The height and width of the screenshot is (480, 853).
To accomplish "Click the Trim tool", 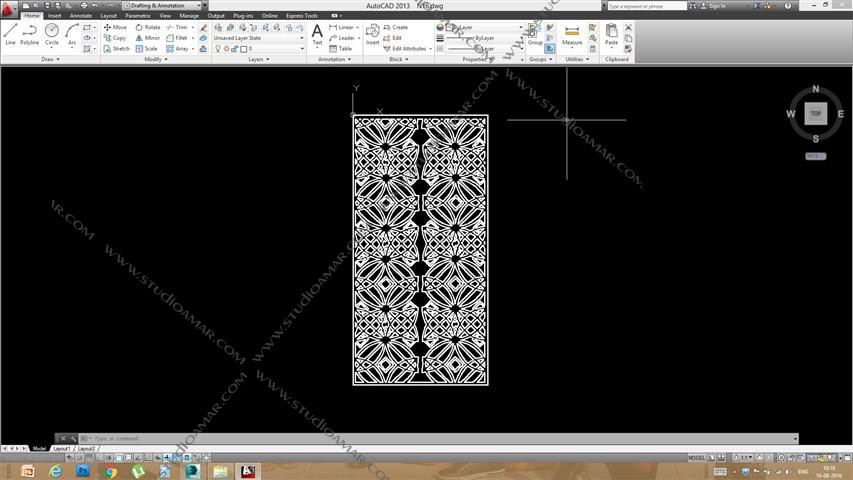I will [x=176, y=27].
